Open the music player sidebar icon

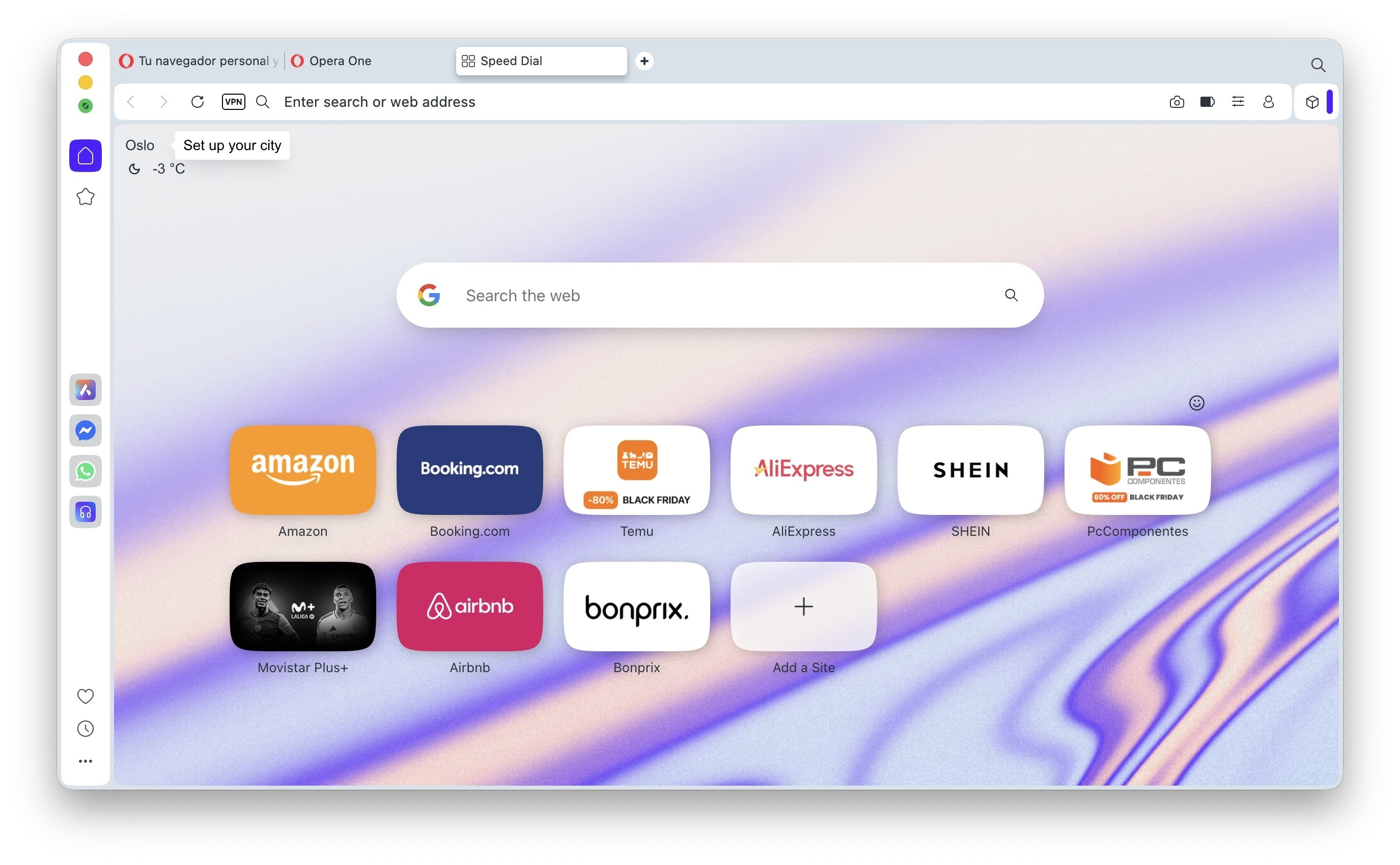pos(86,512)
